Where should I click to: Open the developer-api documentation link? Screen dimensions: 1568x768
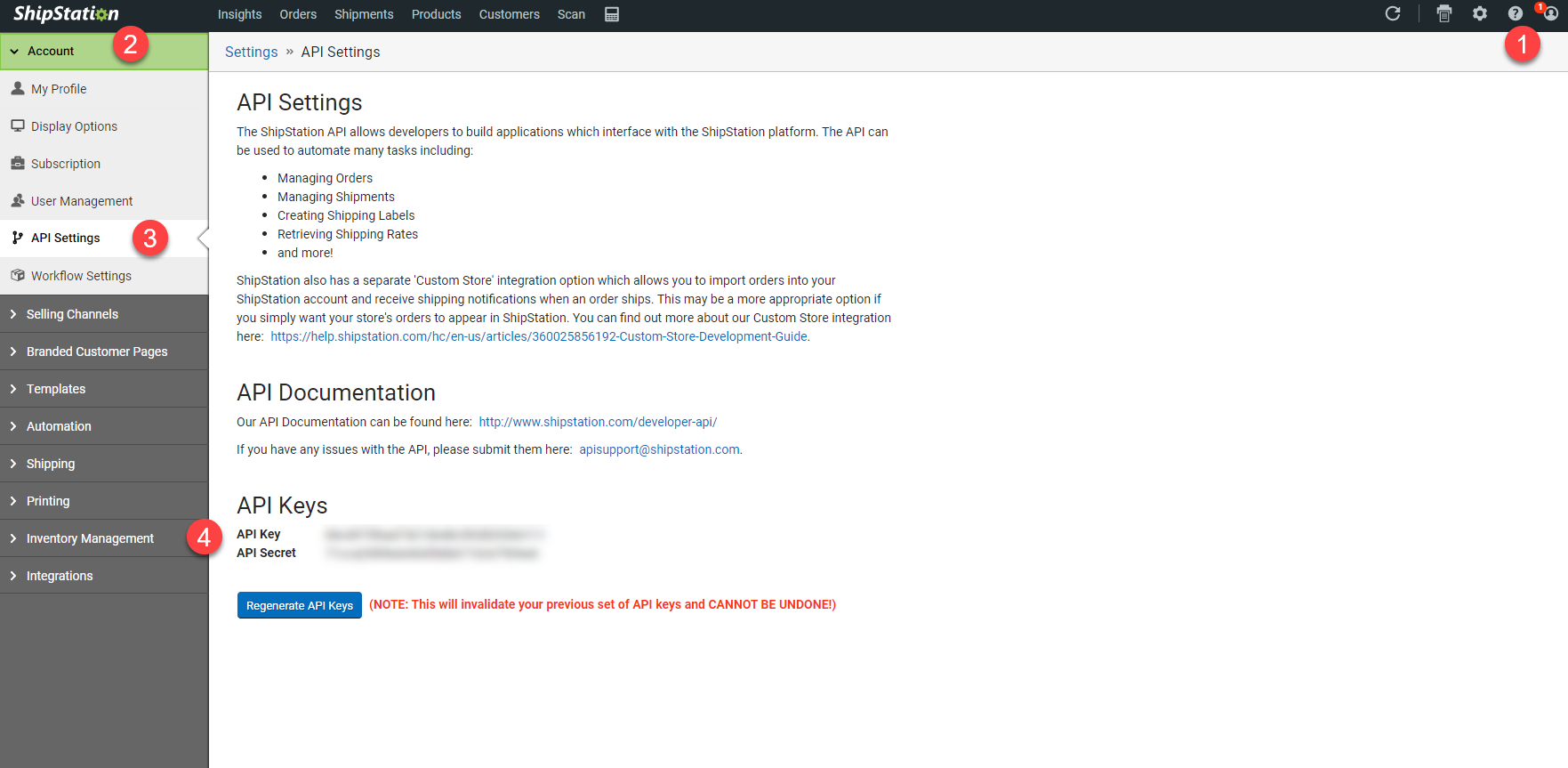pos(598,422)
